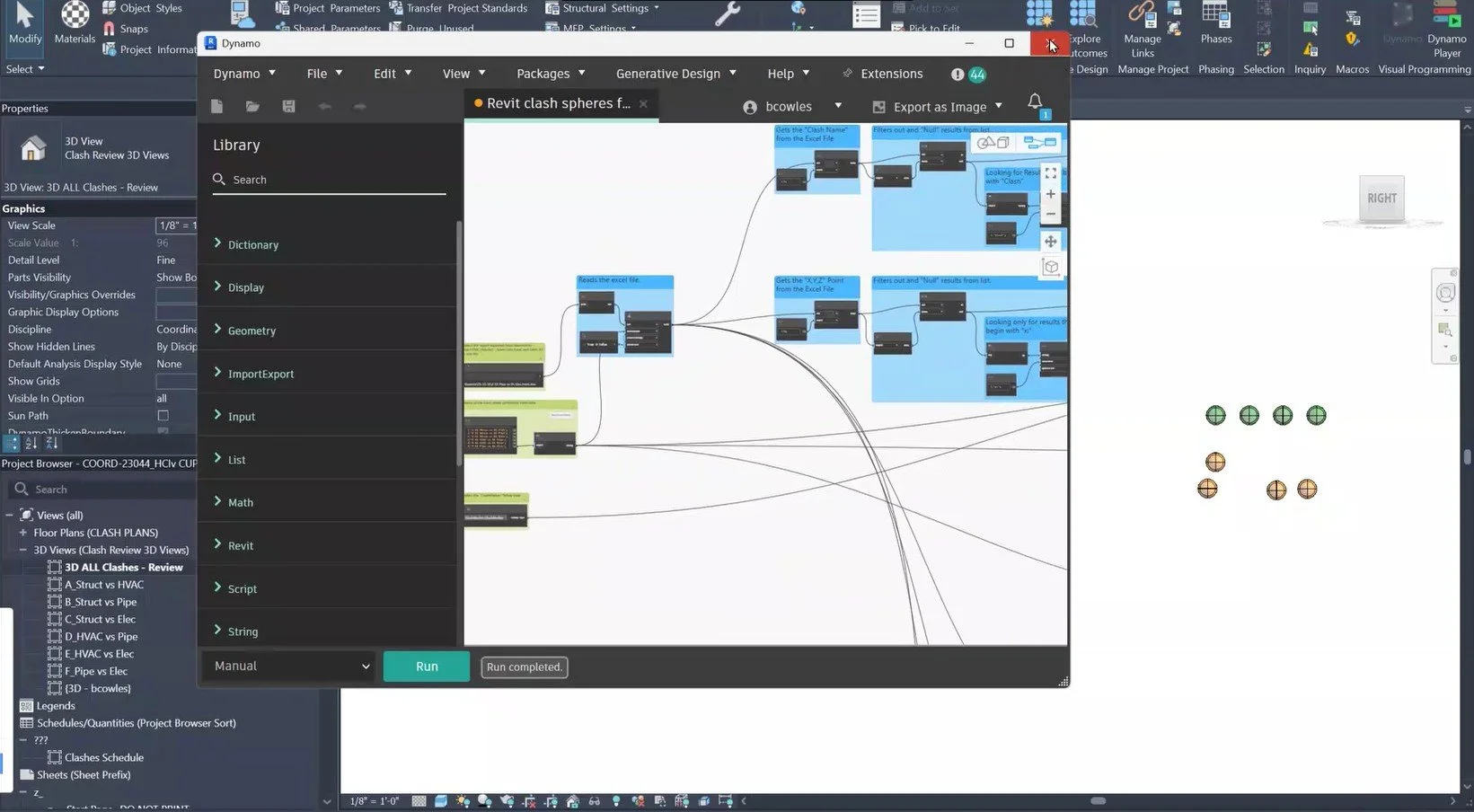Viewport: 1474px width, 812px height.
Task: Click the zoom-to-fit icon on Dynamo canvas
Action: [x=1051, y=173]
